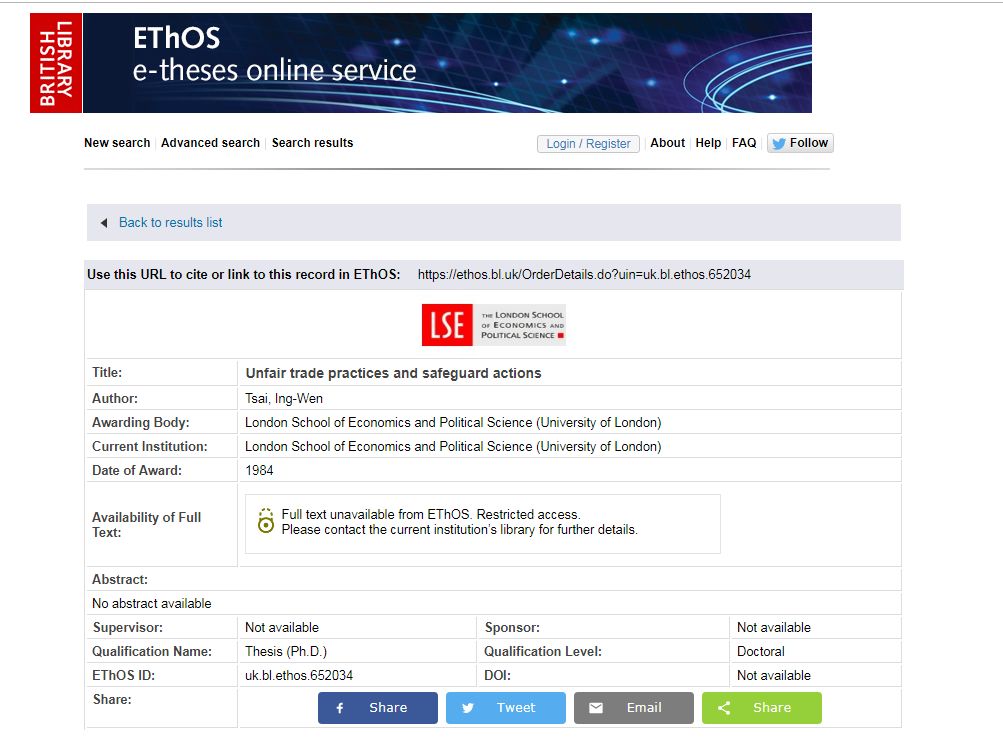This screenshot has width=1003, height=742.
Task: Click the British Library logo
Action: tap(56, 63)
